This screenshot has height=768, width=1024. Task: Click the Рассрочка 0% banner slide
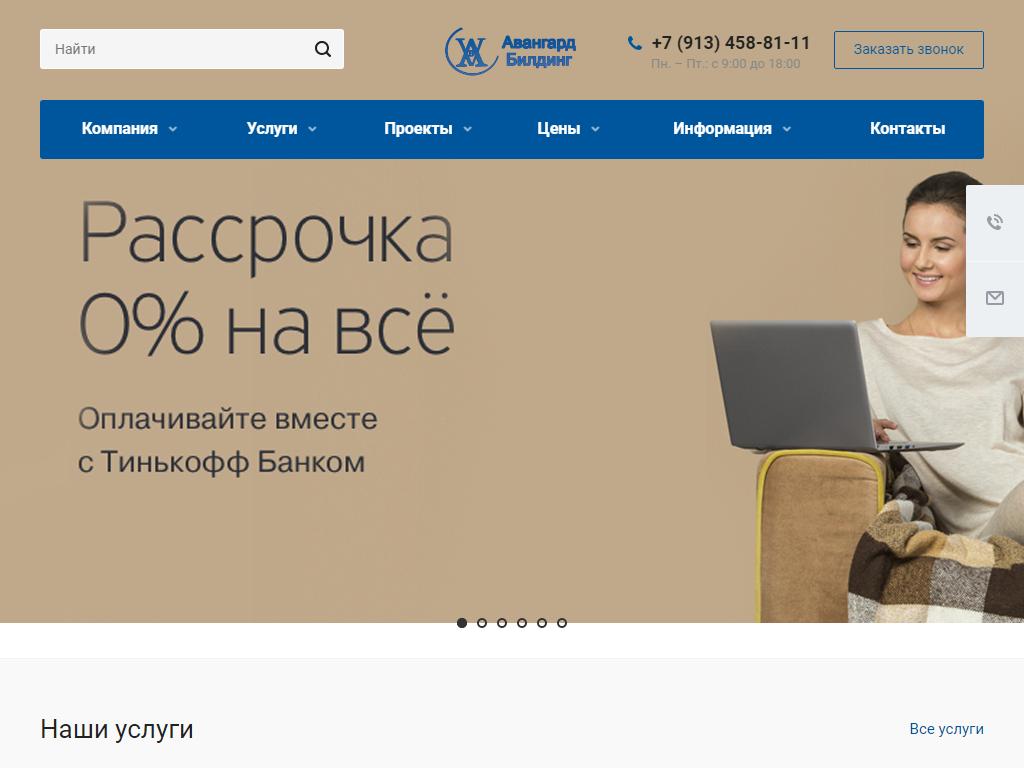coord(512,392)
